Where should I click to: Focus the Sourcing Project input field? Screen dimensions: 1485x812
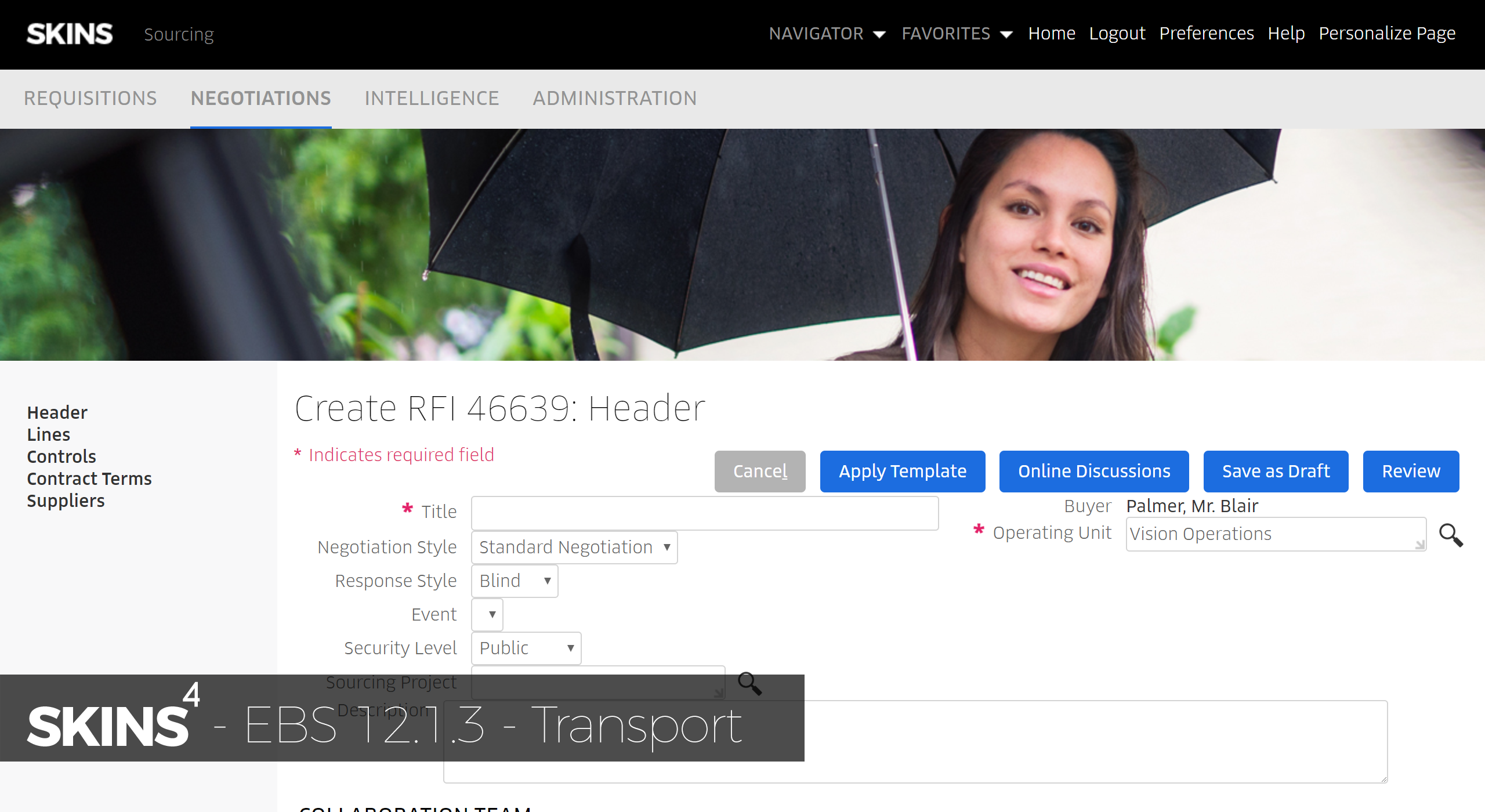598,683
